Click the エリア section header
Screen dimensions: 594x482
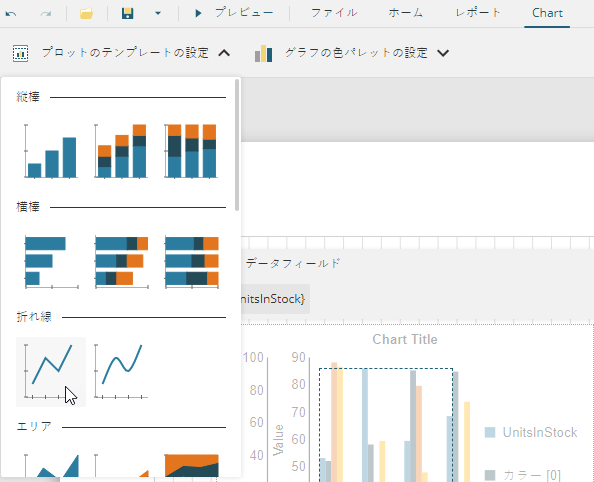[34, 427]
